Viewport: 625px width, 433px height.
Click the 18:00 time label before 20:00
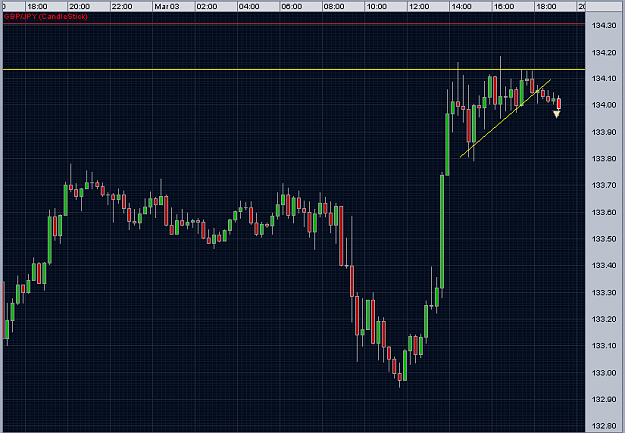click(x=37, y=6)
